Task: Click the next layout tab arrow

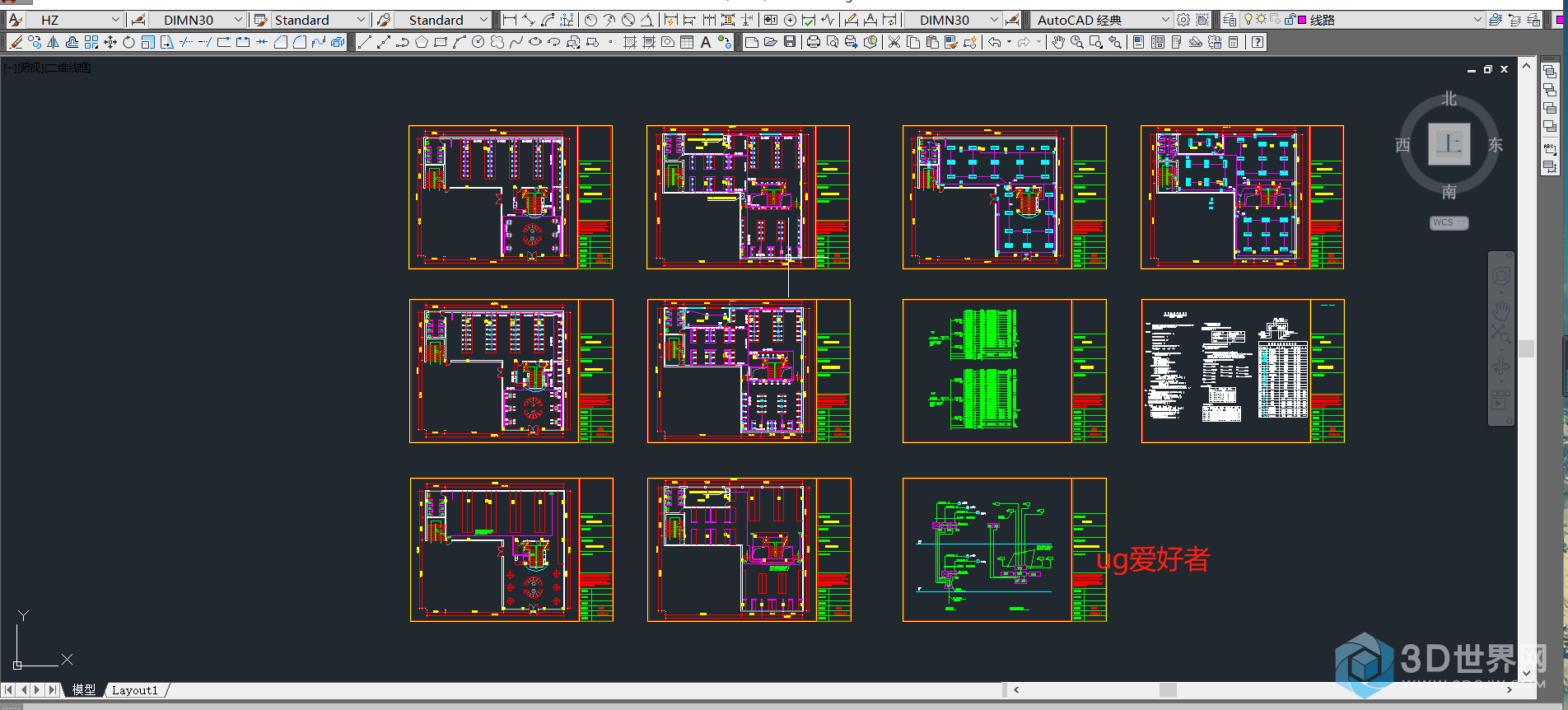Action: (37, 690)
